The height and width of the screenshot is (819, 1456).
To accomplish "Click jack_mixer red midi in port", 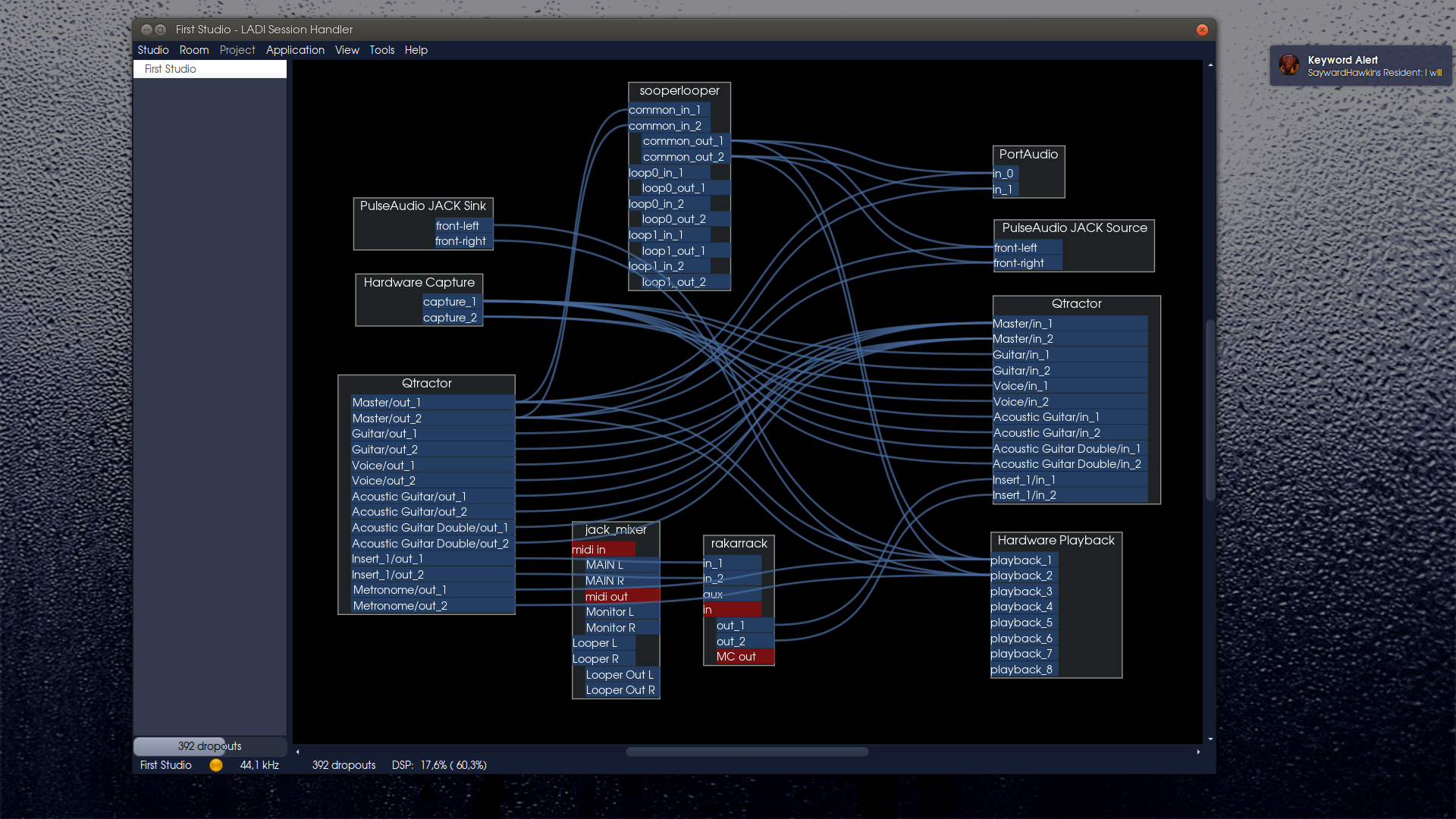I will (x=603, y=550).
